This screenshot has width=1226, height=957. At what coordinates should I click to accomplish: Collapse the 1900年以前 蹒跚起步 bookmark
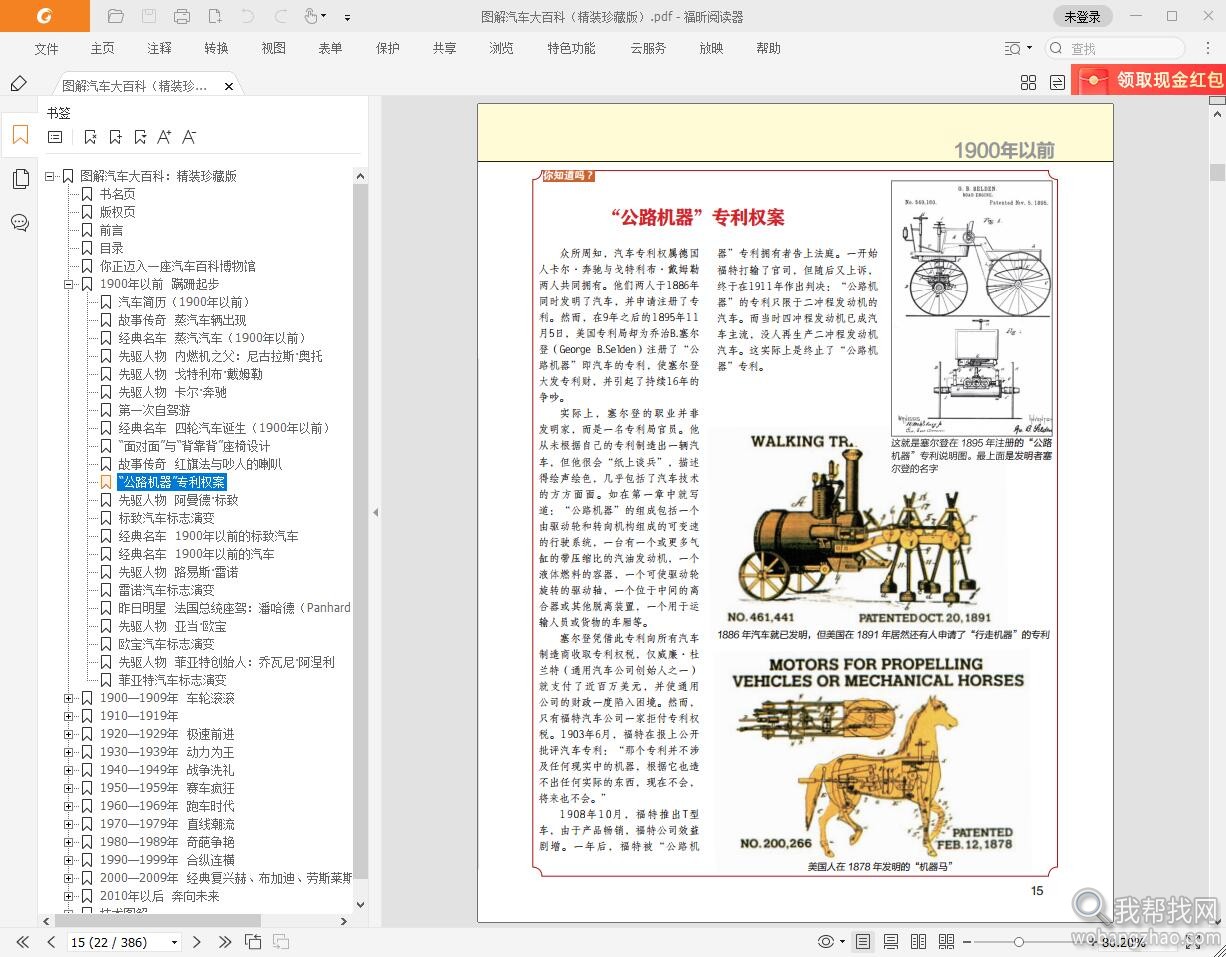tap(68, 284)
